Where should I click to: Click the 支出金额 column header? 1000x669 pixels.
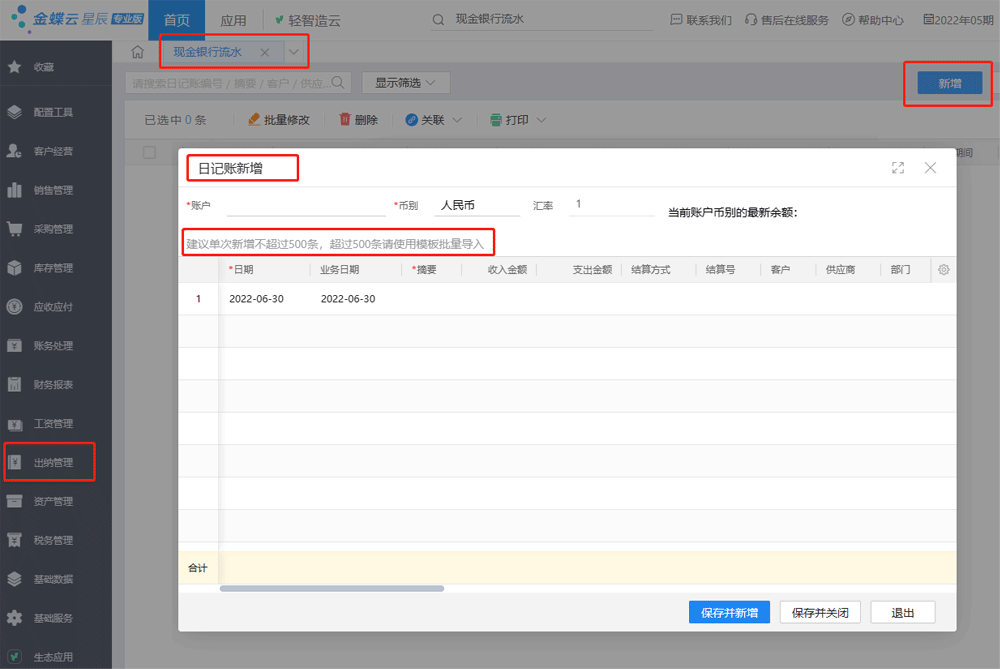point(592,270)
